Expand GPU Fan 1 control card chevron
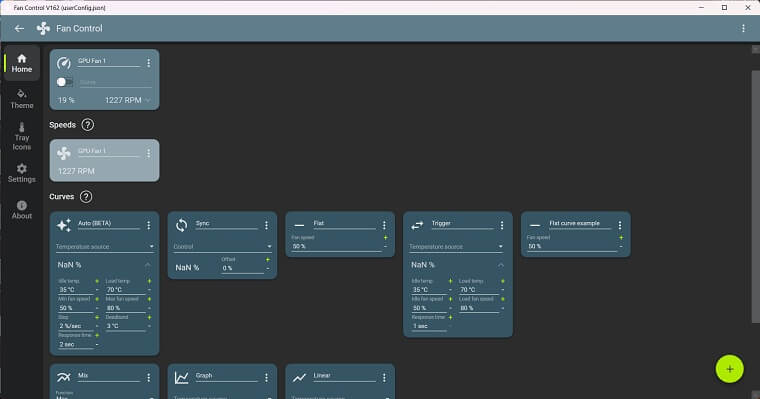Screen dimensions: 760x399 148,100
